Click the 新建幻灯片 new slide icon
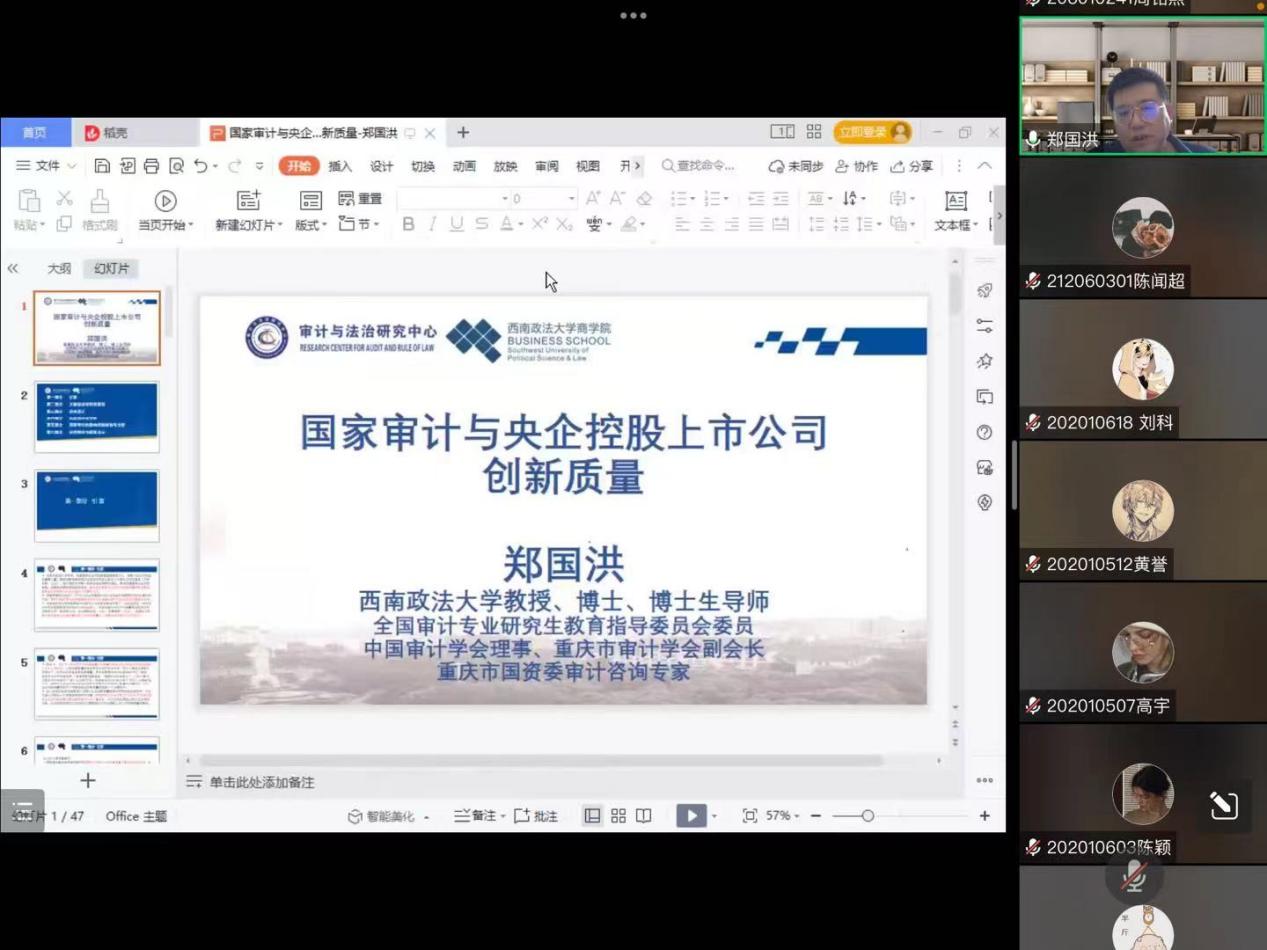The width and height of the screenshot is (1267, 950). 247,201
